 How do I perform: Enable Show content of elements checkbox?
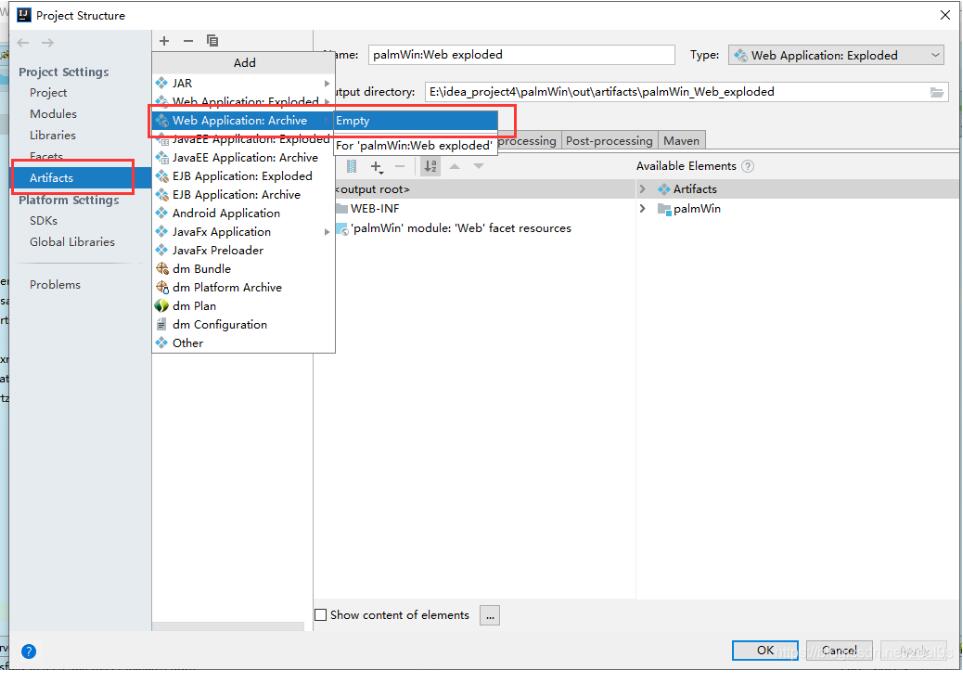[x=321, y=615]
